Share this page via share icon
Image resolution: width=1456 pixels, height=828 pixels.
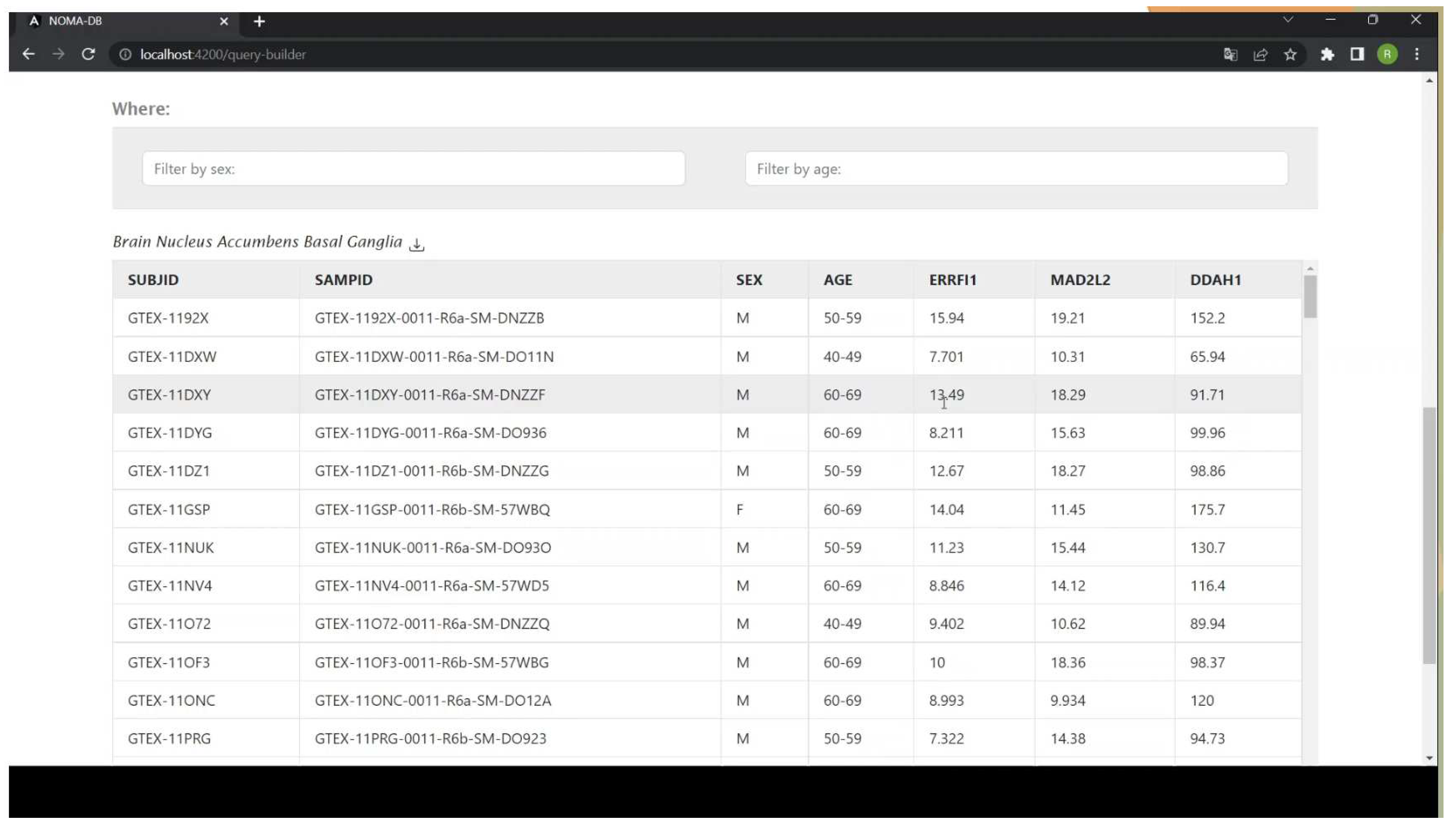[x=1260, y=55]
